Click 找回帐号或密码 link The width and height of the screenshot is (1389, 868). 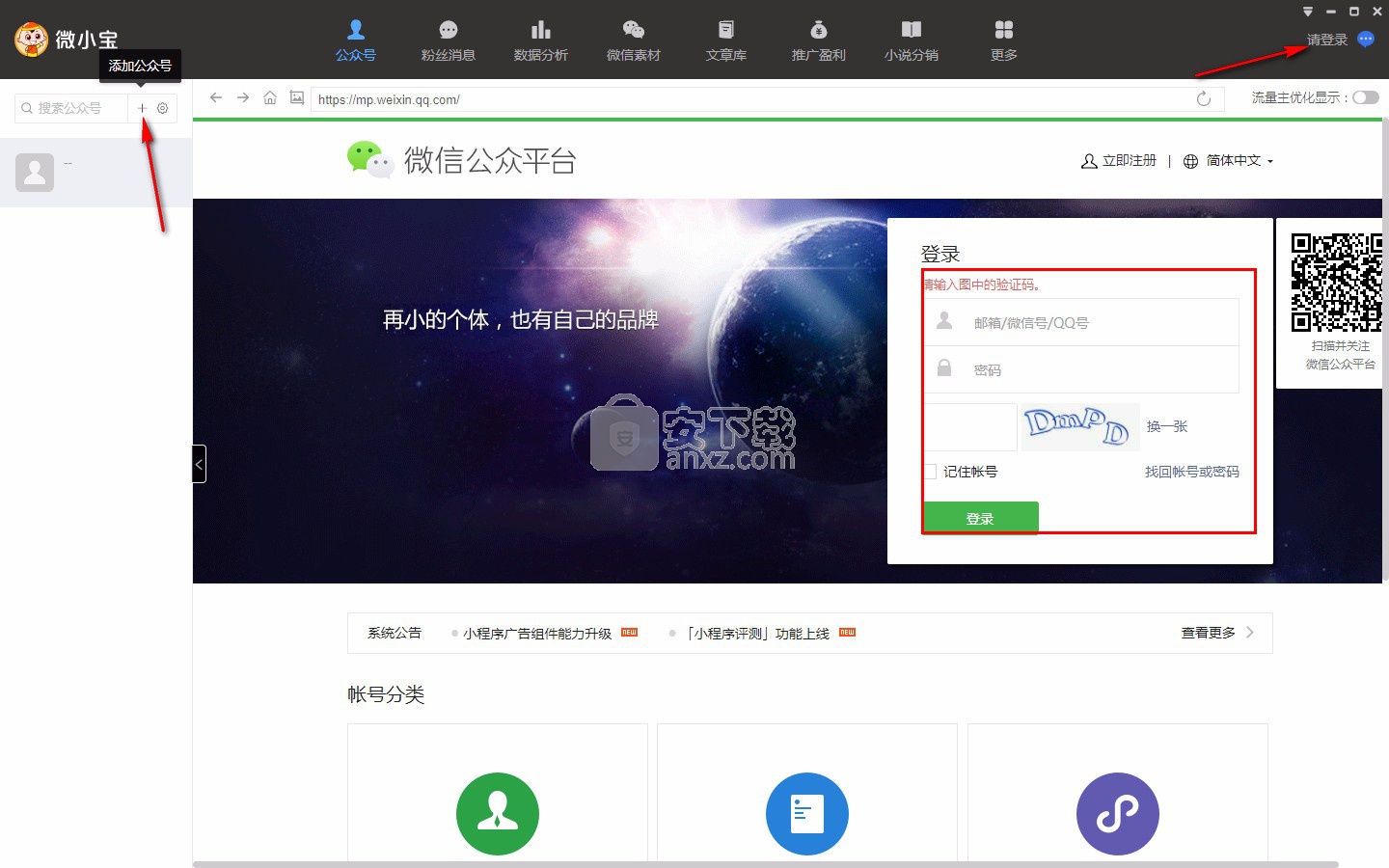click(x=1192, y=472)
